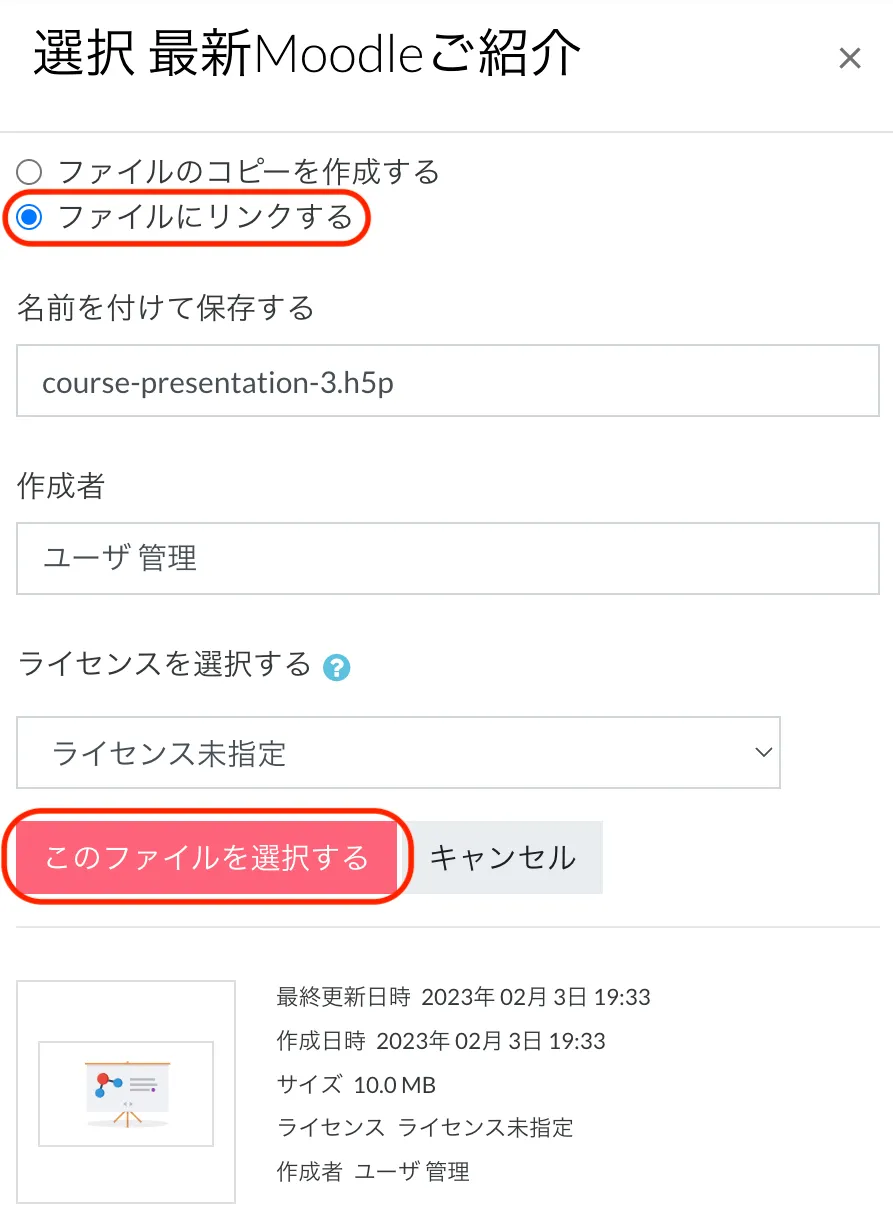Close the file picker dialog with X
The width and height of the screenshot is (893, 1217).
tap(849, 59)
